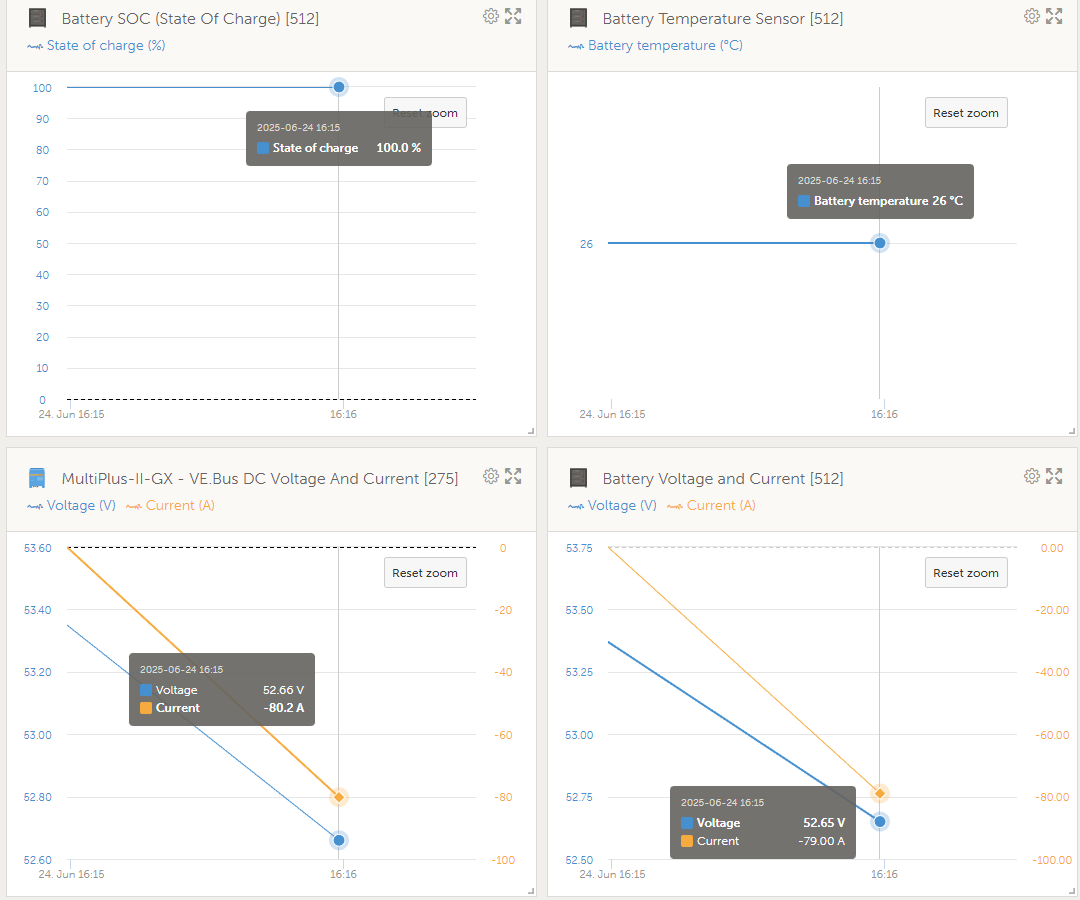Open settings gear for Battery SOC widget
The image size is (1080, 900).
pos(491,16)
